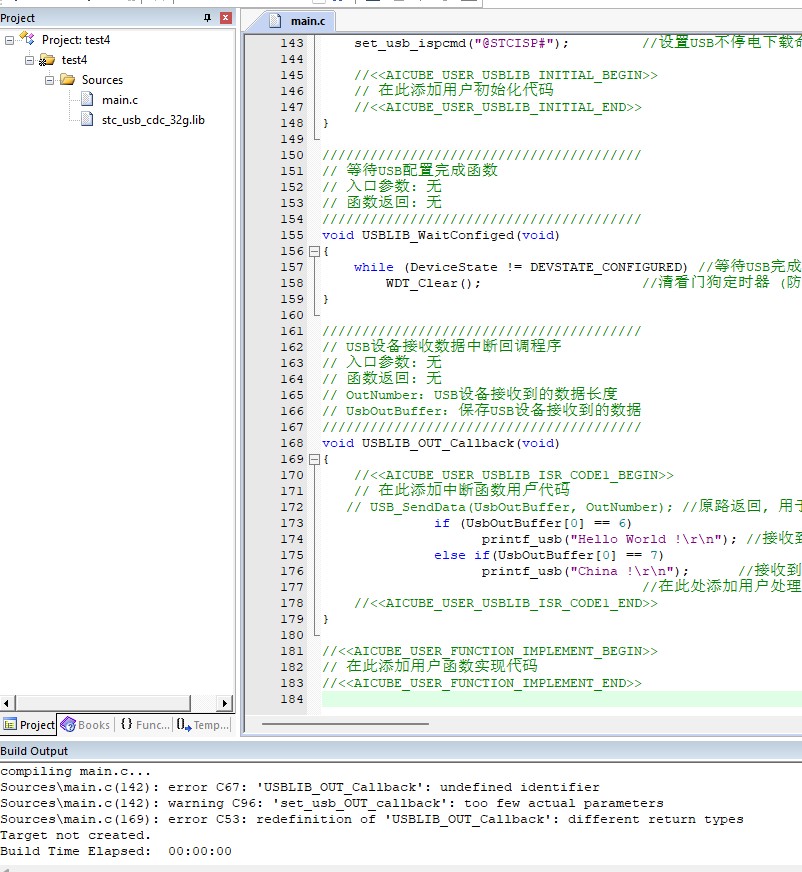Collapse the test4 target node
The image size is (802, 872).
pyautogui.click(x=29, y=60)
